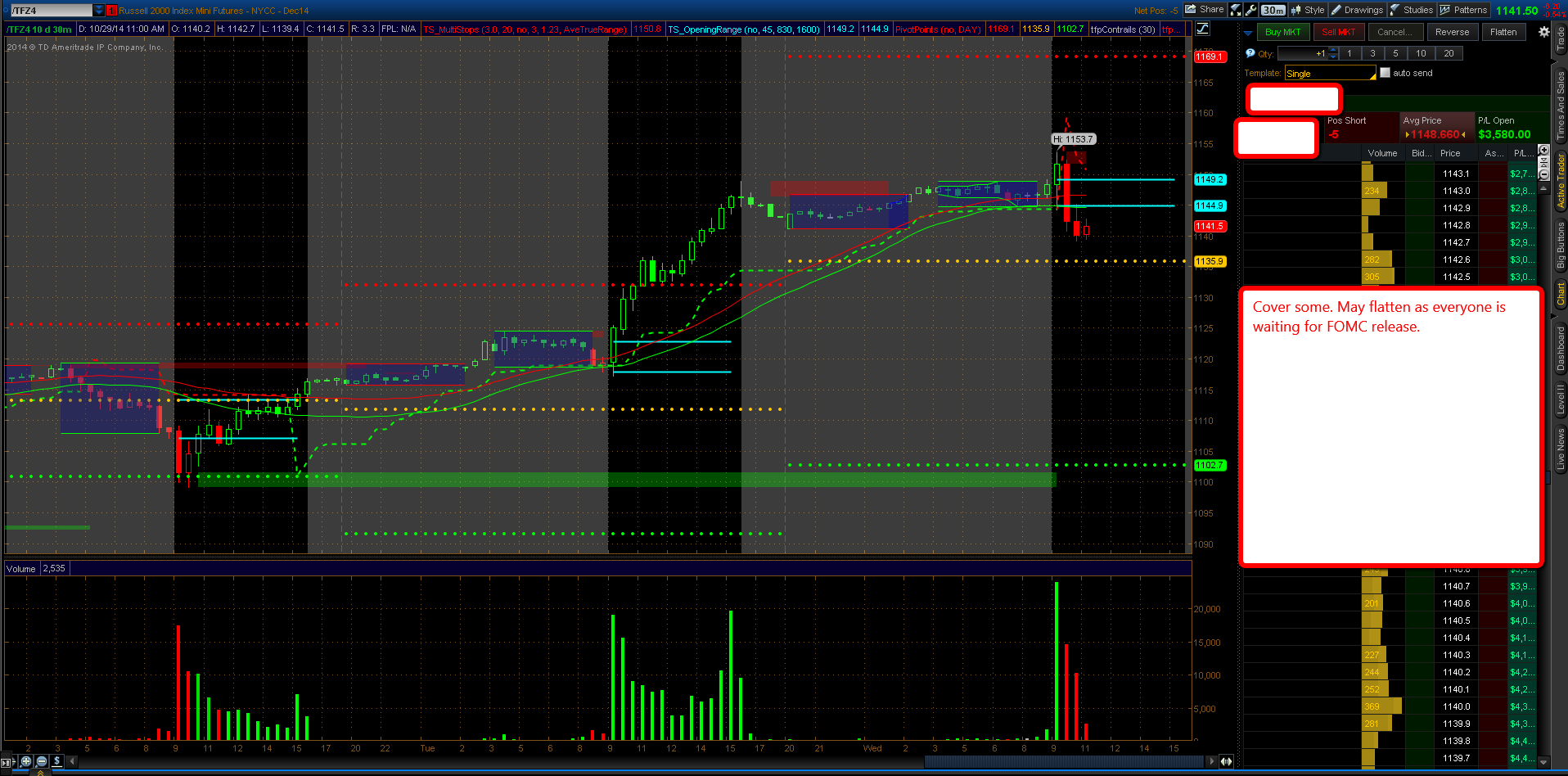Open the Trade side tab

click(1560, 39)
